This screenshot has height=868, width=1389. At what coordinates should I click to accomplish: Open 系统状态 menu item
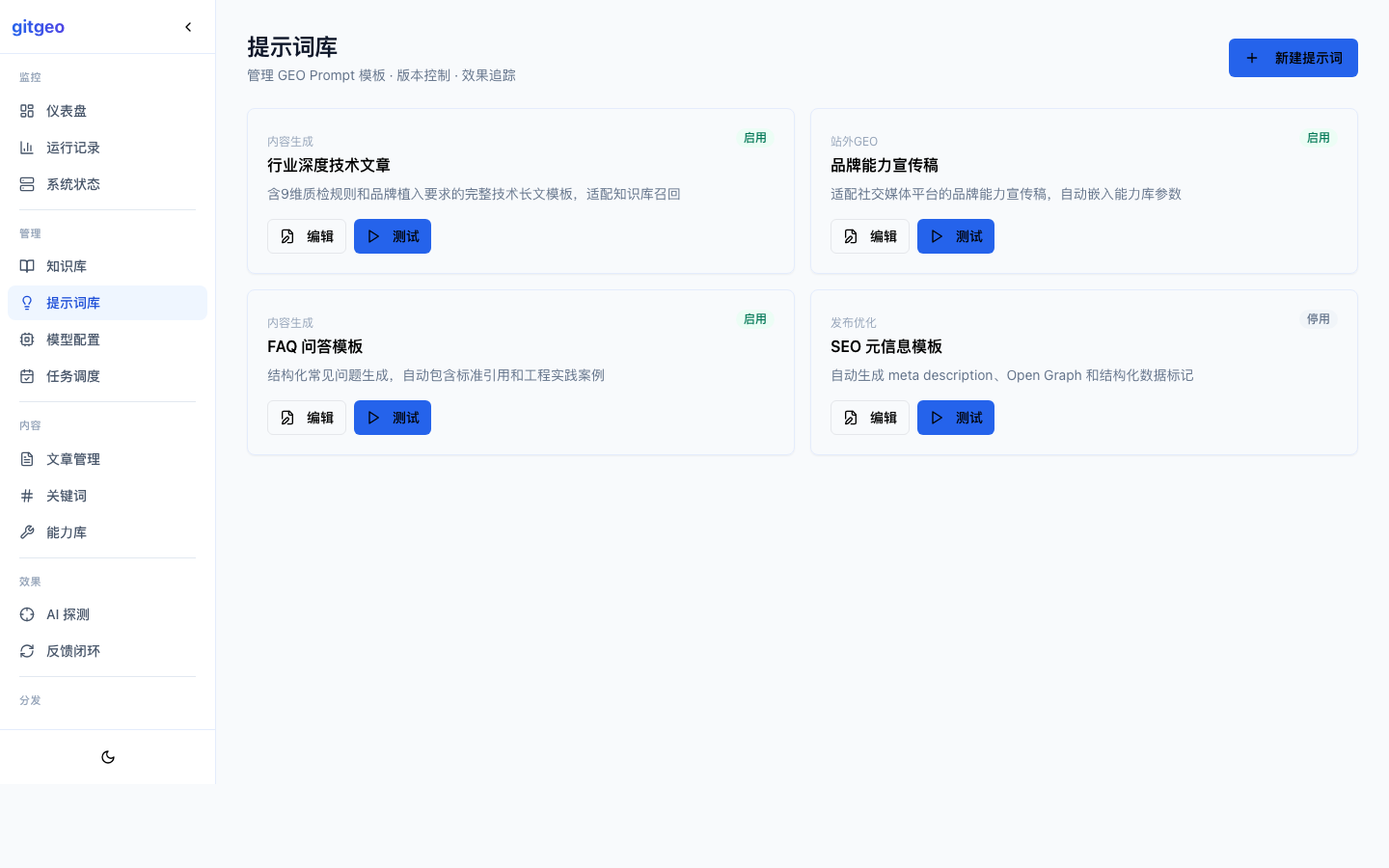[x=107, y=184]
